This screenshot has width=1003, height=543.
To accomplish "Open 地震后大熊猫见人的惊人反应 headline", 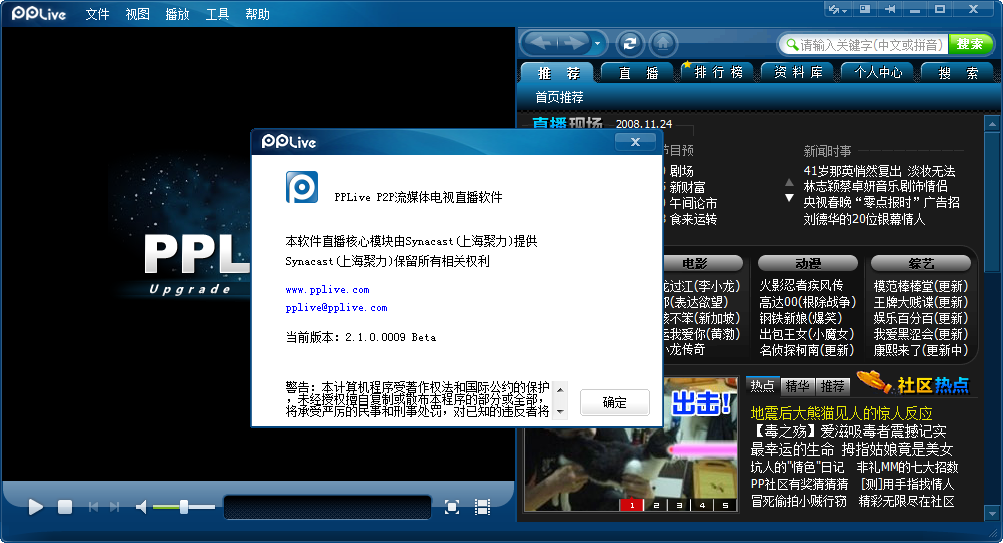I will pos(841,413).
